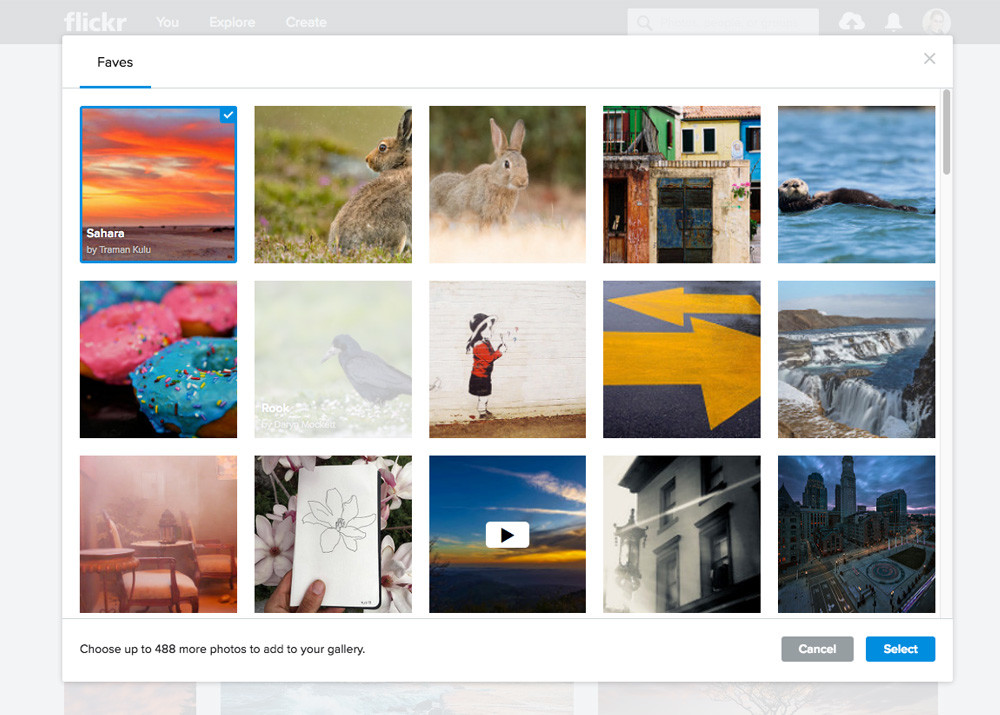1000x715 pixels.
Task: Open notifications via the bell icon
Action: click(893, 21)
